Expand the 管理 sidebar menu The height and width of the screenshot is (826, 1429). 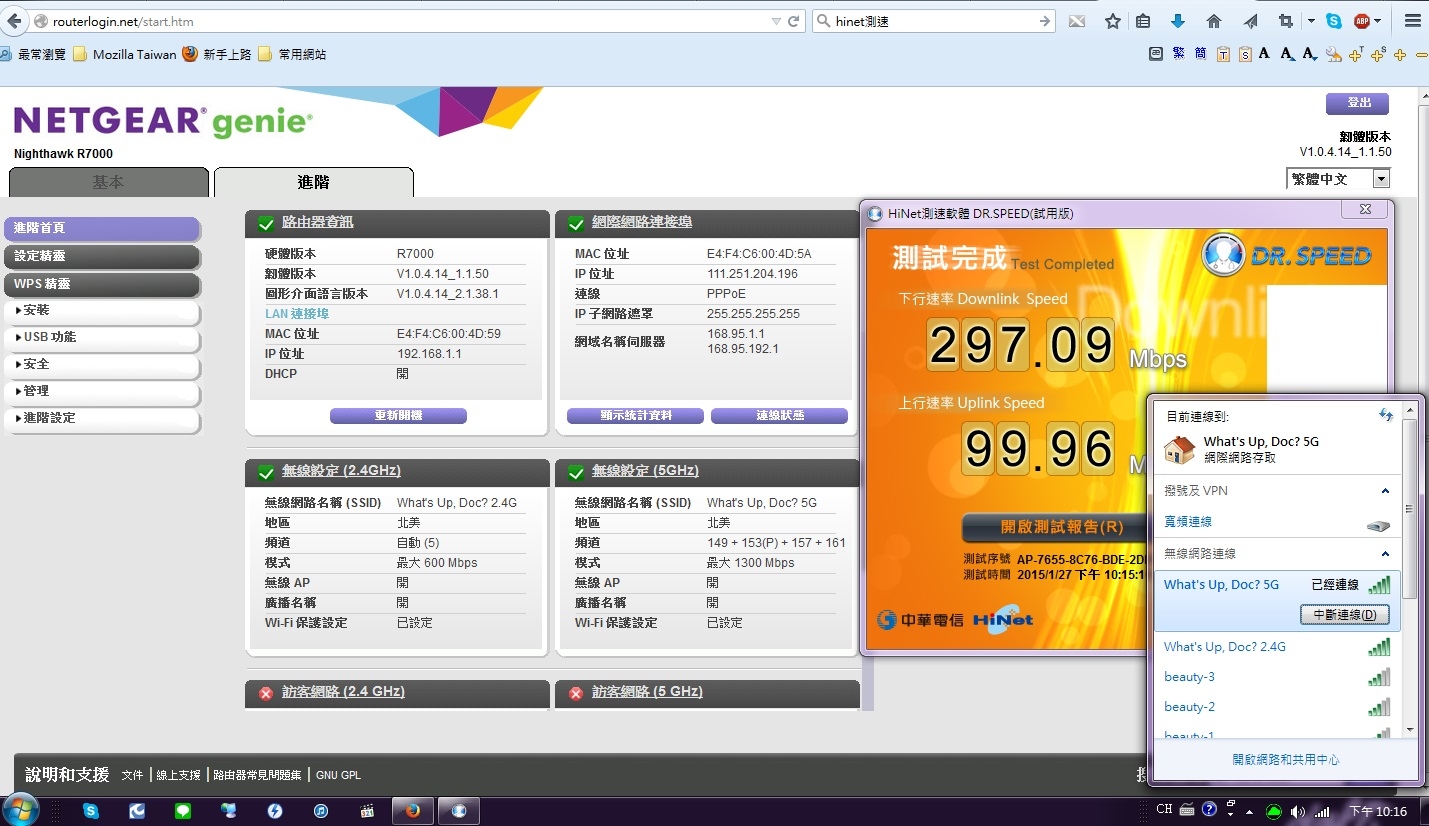tap(102, 391)
